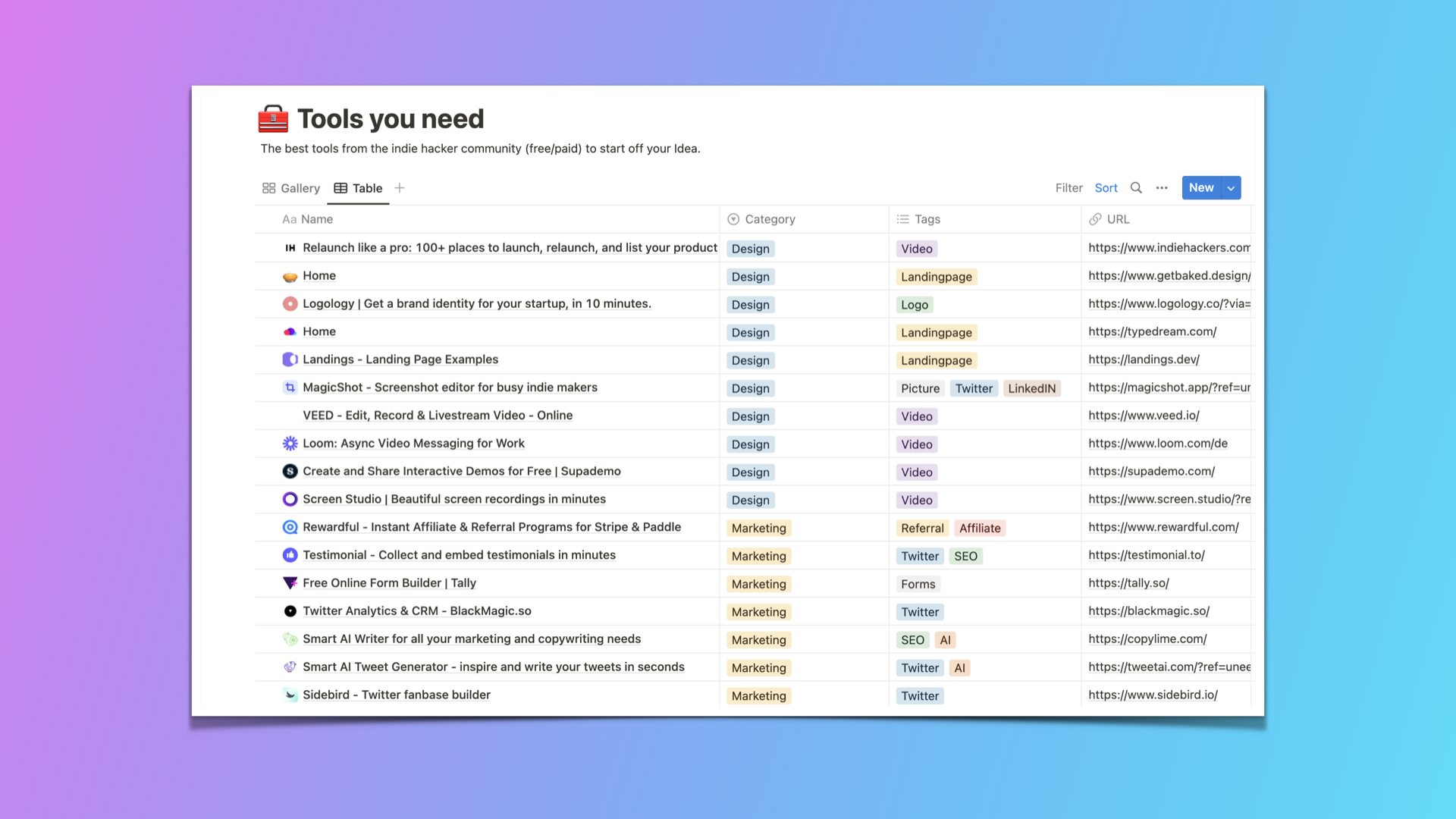Click the Sidebird row icon
The image size is (1456, 819).
click(x=290, y=695)
